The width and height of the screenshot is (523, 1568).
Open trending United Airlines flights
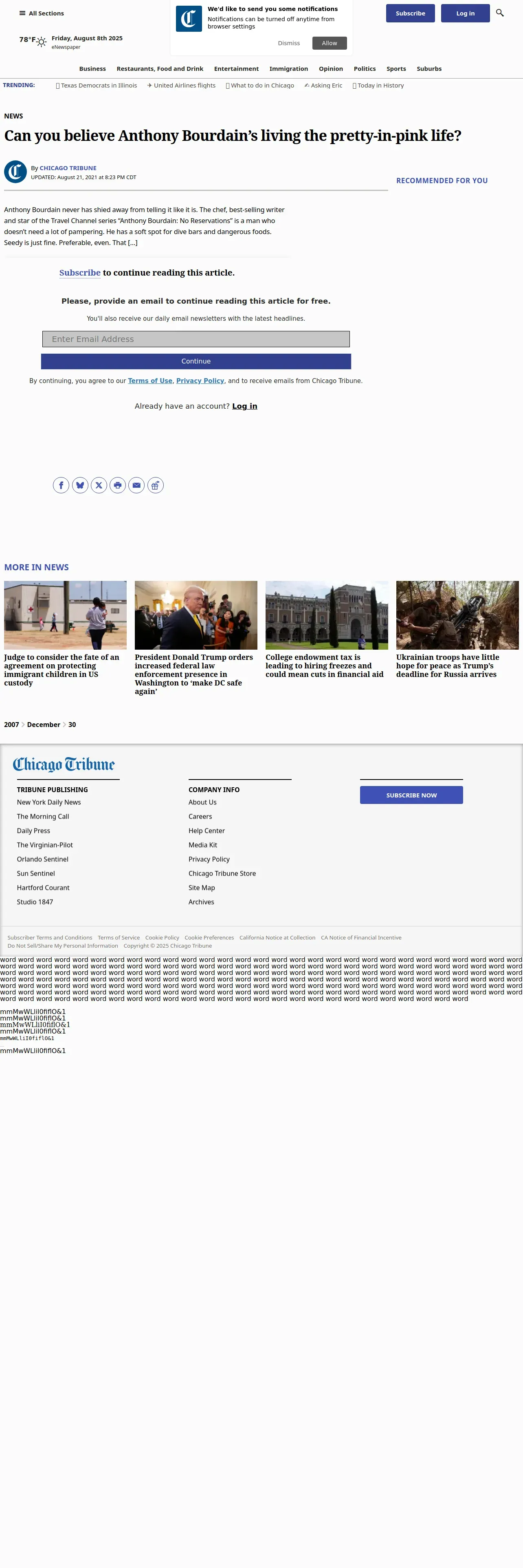point(181,85)
